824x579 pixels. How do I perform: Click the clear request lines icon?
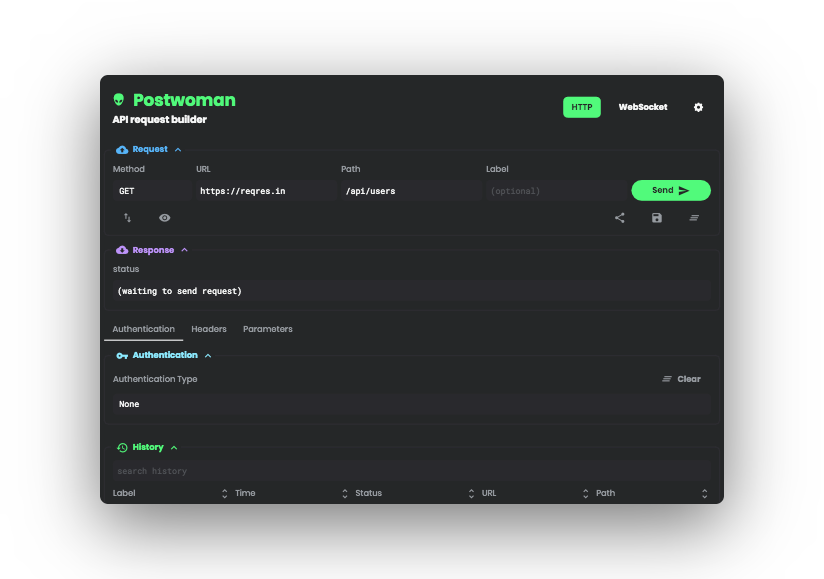pos(694,218)
